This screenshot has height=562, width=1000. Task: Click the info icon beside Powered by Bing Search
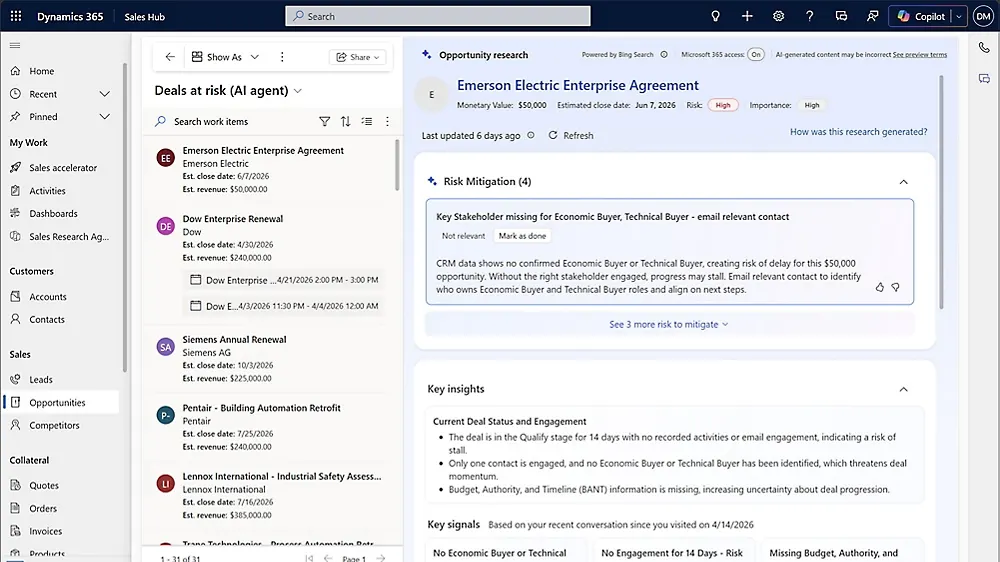pos(664,55)
